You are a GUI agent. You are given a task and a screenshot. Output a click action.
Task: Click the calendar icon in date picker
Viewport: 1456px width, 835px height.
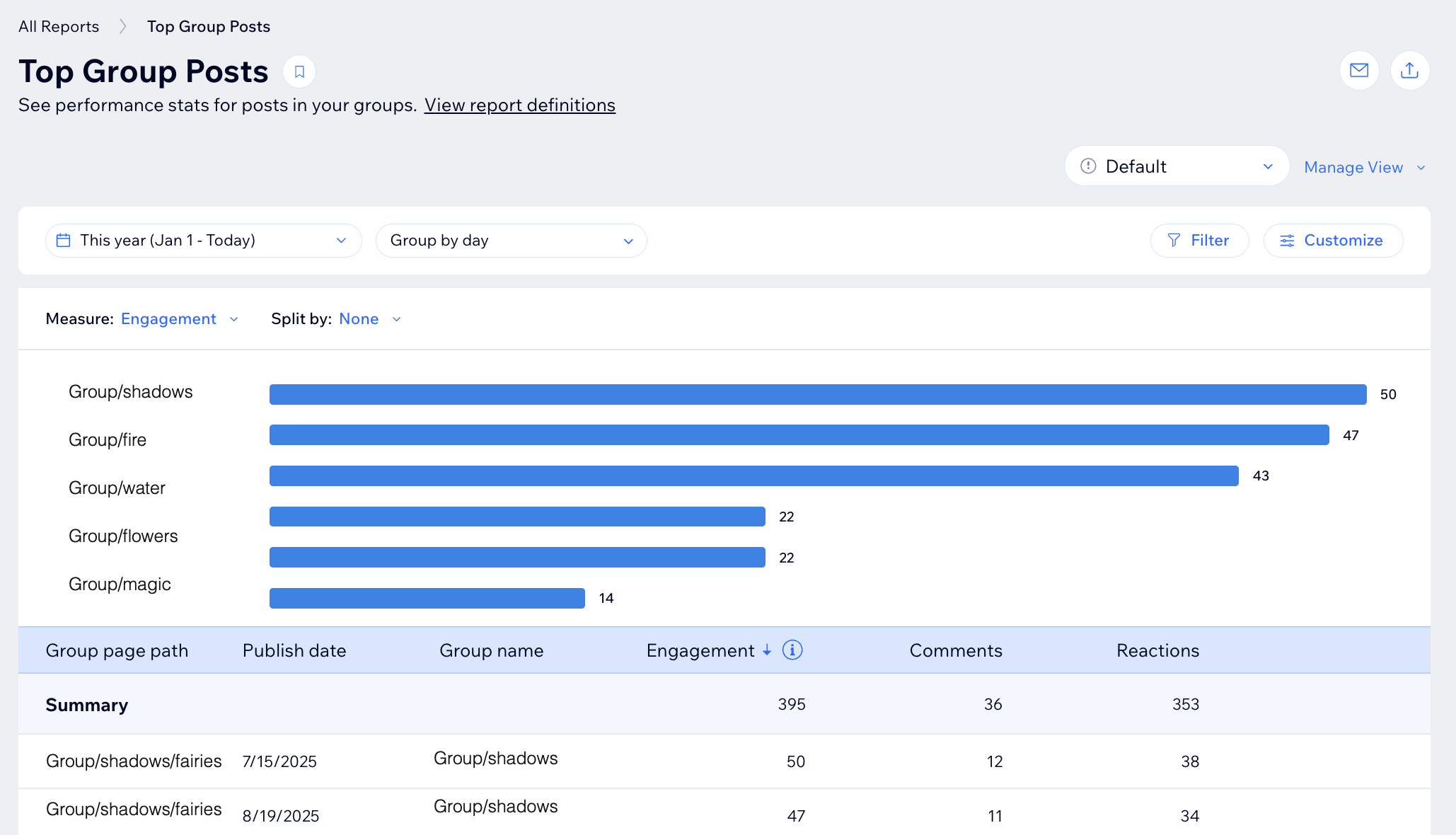[63, 241]
